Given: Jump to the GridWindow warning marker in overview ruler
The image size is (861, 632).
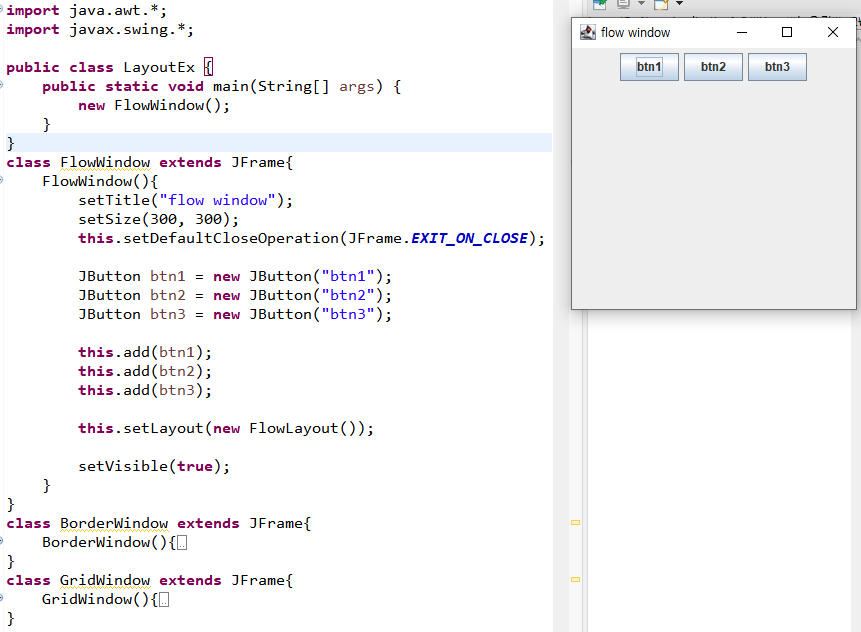Looking at the screenshot, I should click(575, 579).
